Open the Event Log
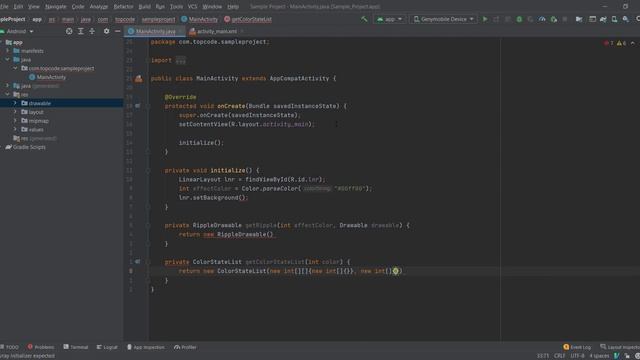640x360 pixels. (577, 347)
